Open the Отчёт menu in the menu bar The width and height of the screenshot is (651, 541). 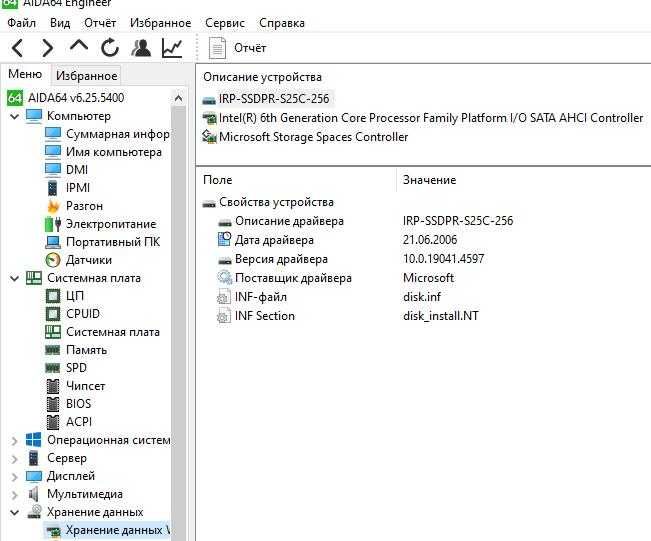click(100, 23)
